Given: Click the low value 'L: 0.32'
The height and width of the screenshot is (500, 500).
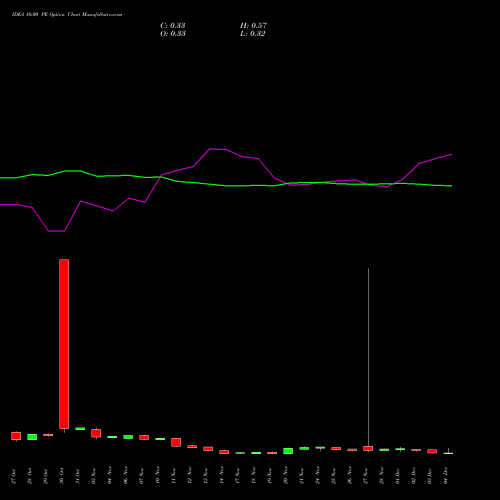Looking at the screenshot, I should (x=253, y=34).
